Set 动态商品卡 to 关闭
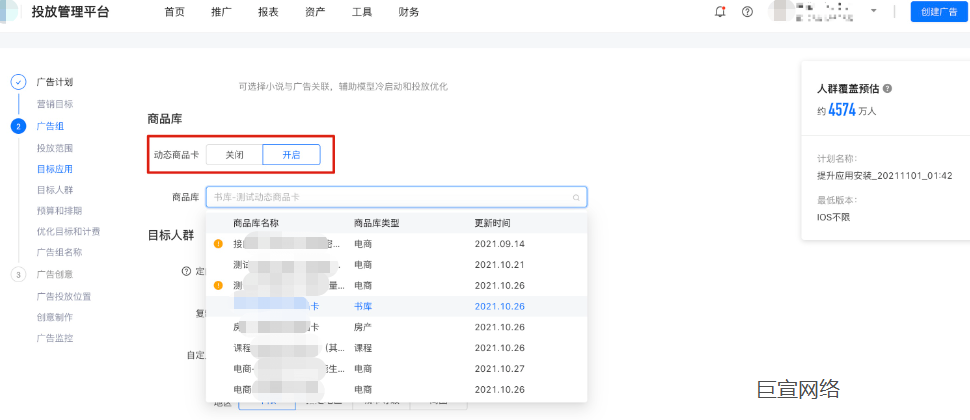 [x=234, y=155]
